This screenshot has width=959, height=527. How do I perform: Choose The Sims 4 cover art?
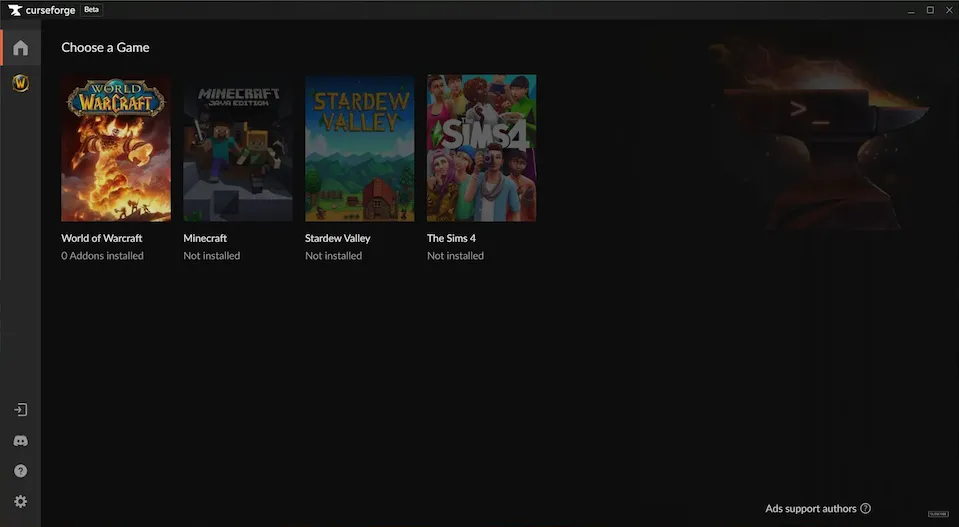(481, 148)
